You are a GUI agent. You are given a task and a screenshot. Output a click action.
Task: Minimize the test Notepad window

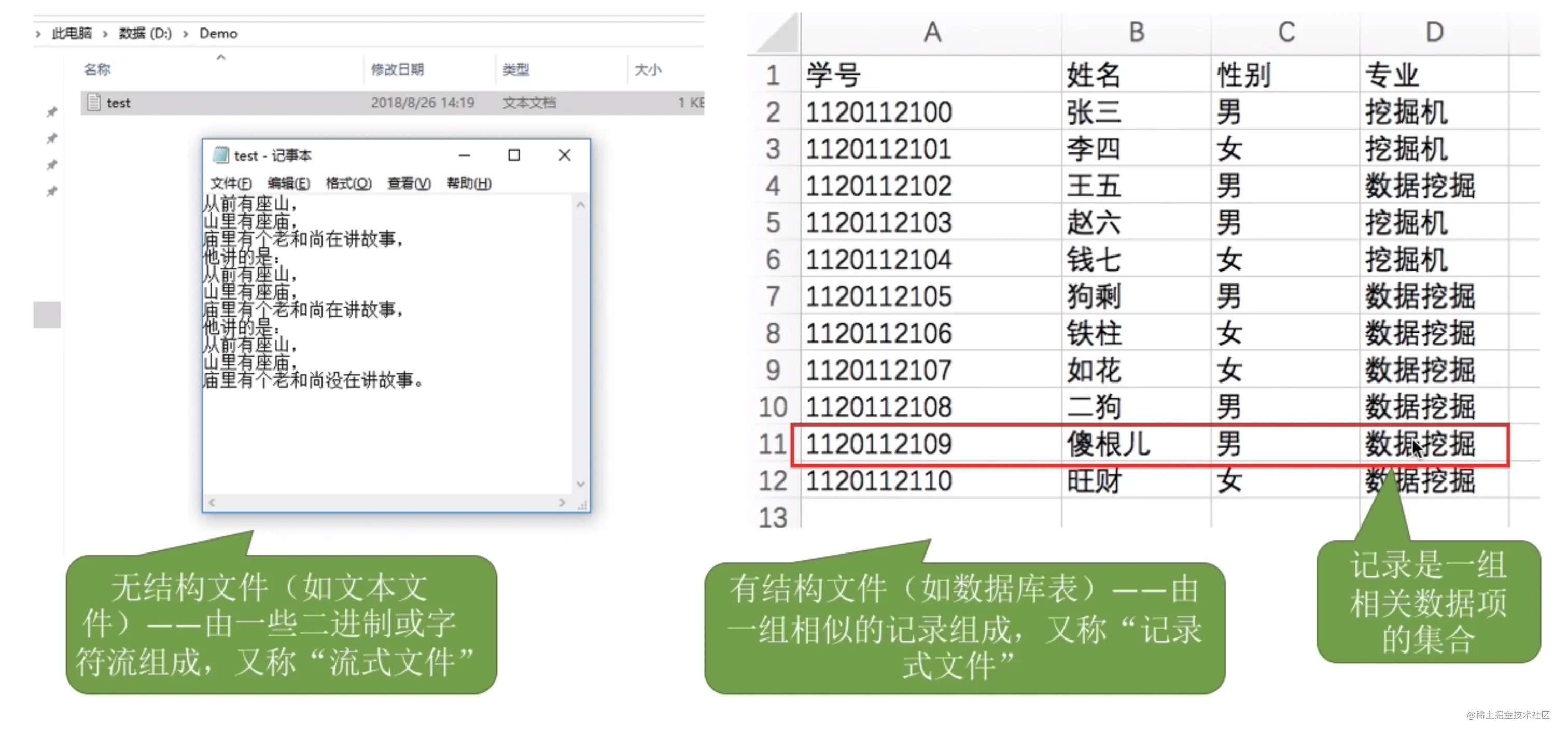[465, 155]
